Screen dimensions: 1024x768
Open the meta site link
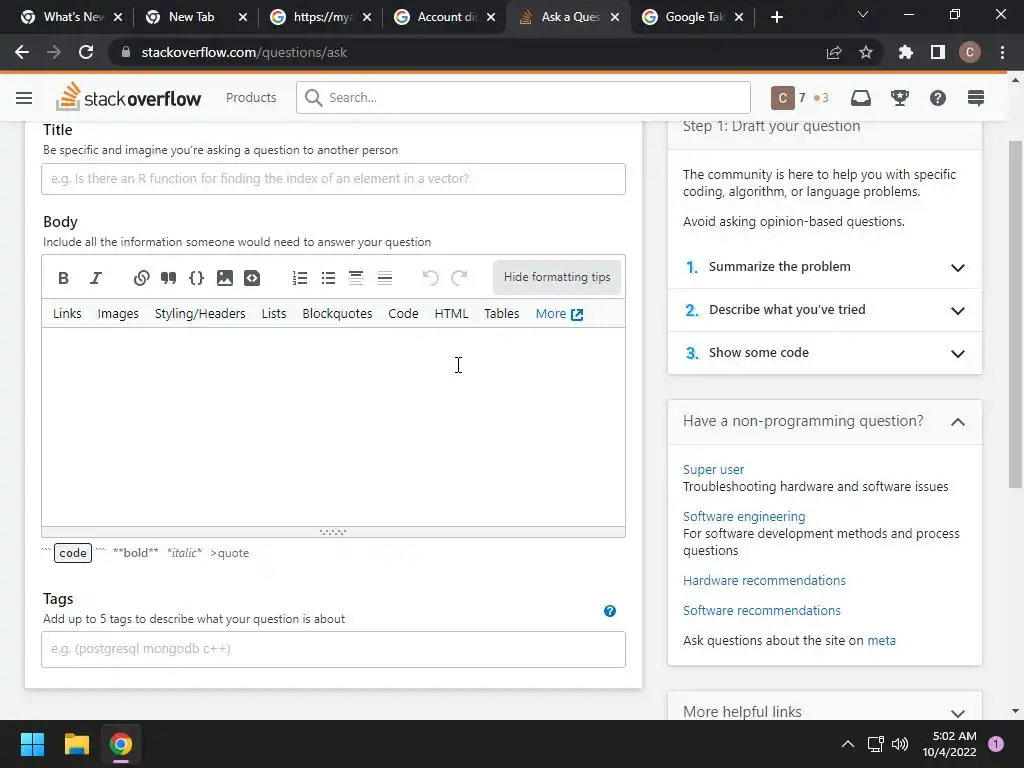pyautogui.click(x=881, y=641)
